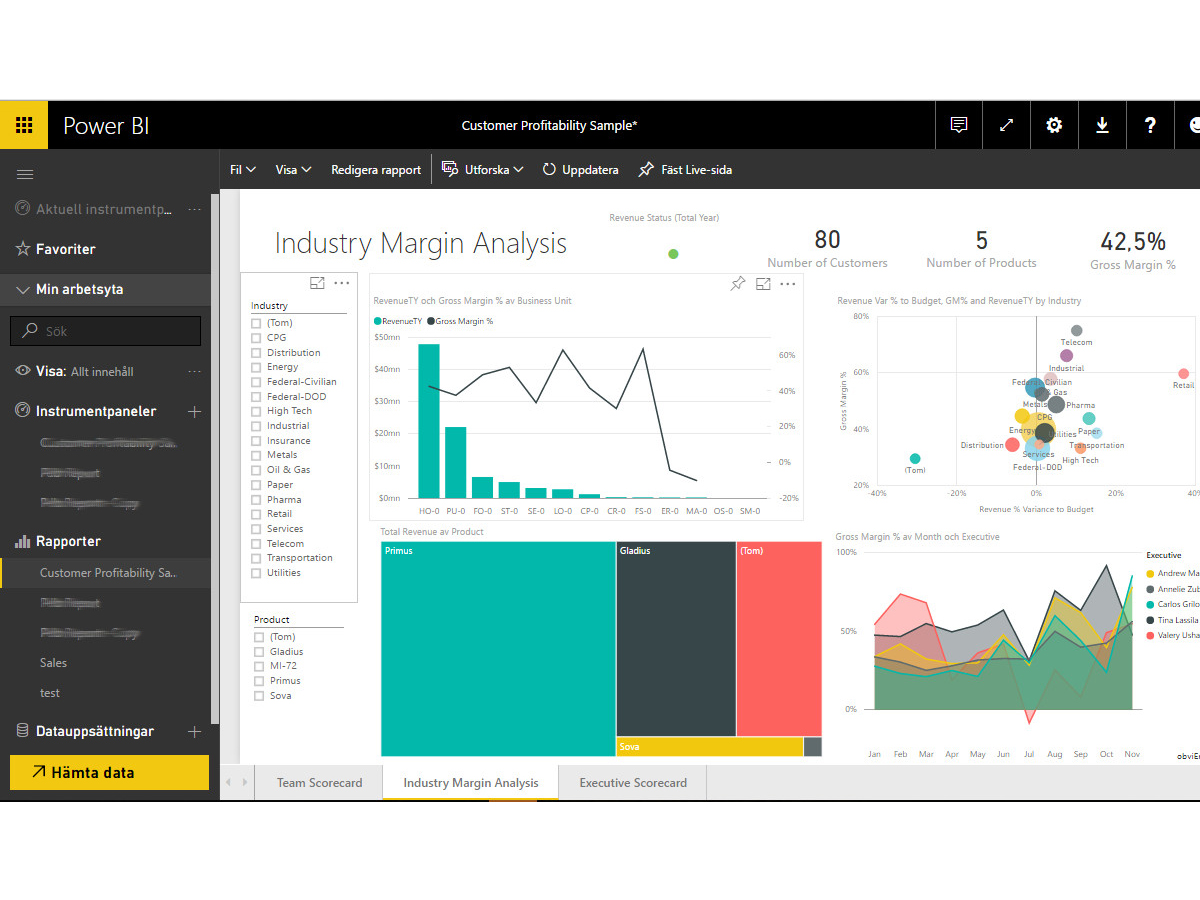Switch to the Executive Scorecard tab
Screen dimensions: 1200x900
coord(633,783)
